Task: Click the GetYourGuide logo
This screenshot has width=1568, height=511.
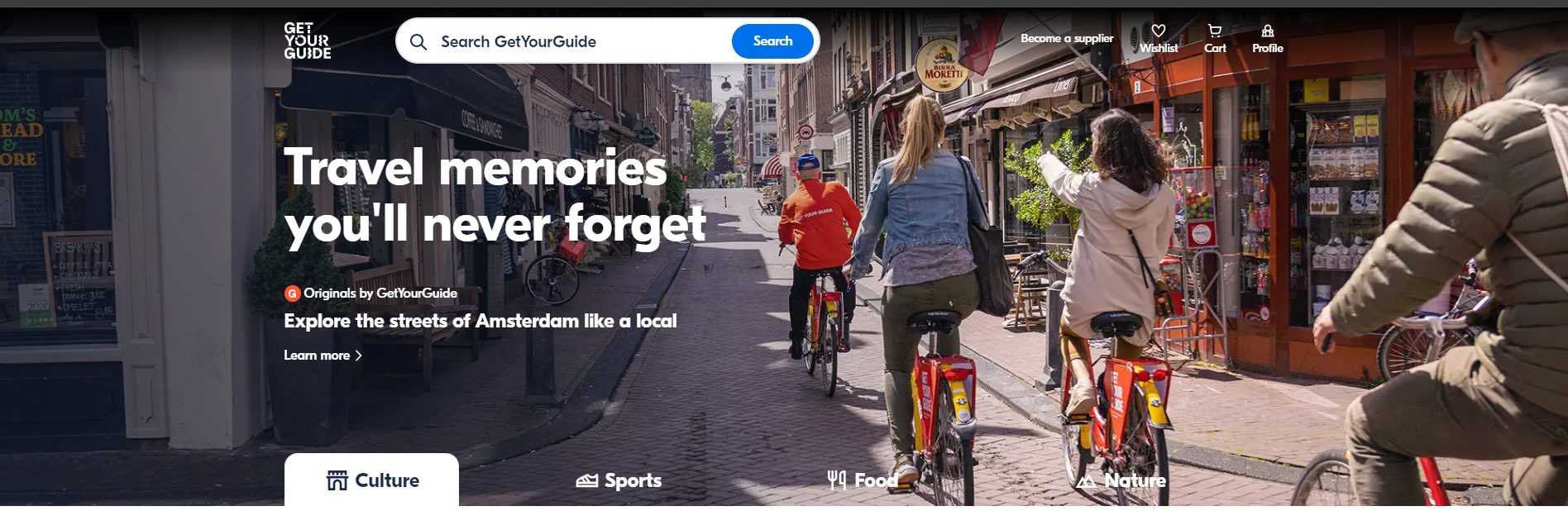Action: point(308,41)
